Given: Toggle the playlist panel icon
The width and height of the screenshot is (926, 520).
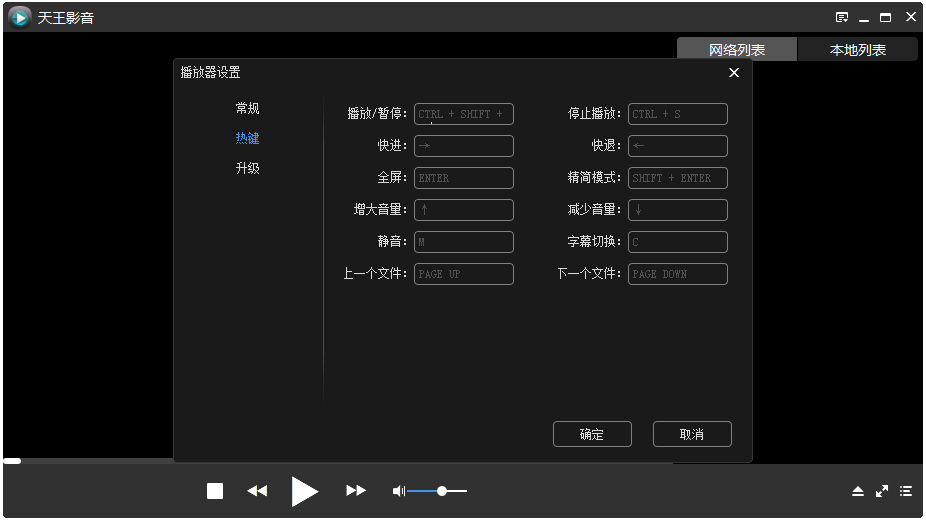Looking at the screenshot, I should click(906, 491).
